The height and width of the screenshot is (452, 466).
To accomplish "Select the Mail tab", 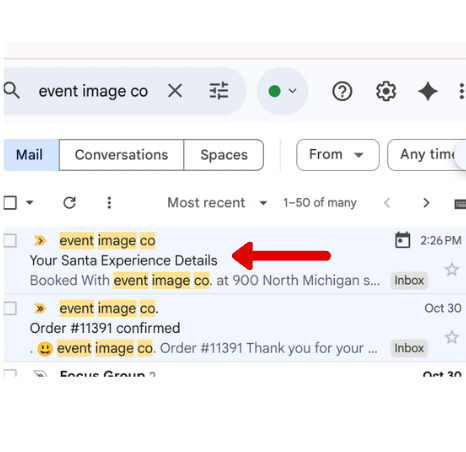I will 31,155.
